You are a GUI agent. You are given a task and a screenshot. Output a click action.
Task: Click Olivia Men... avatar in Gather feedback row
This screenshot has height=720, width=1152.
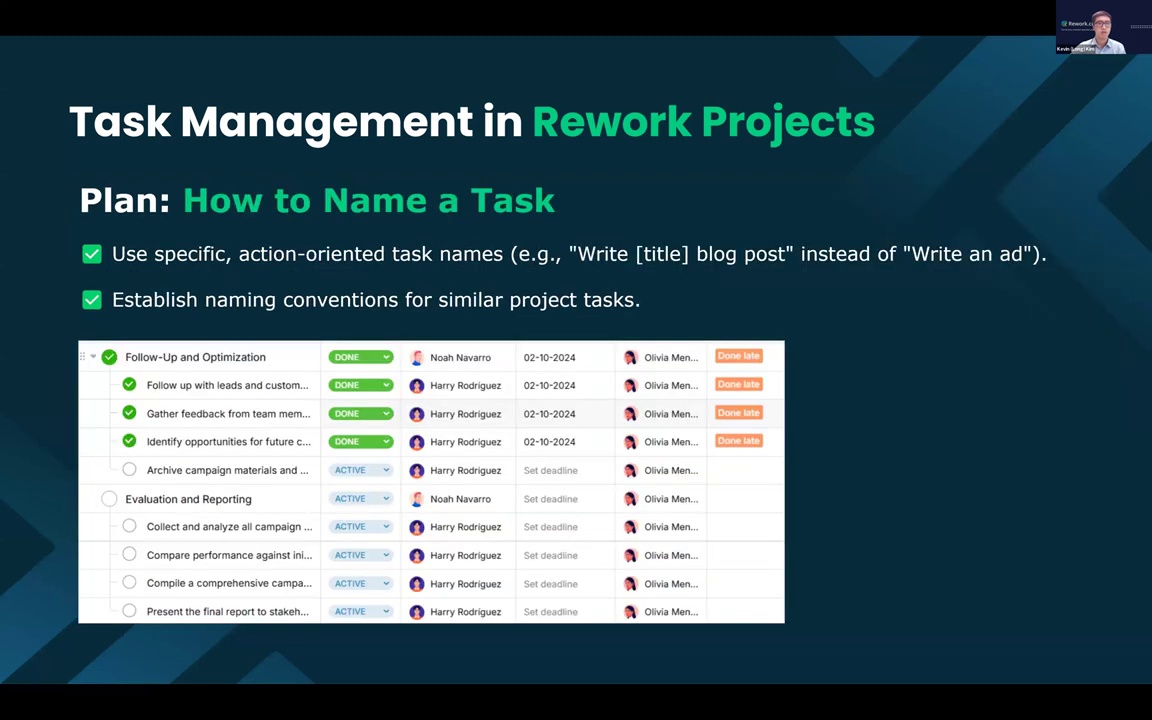(630, 414)
